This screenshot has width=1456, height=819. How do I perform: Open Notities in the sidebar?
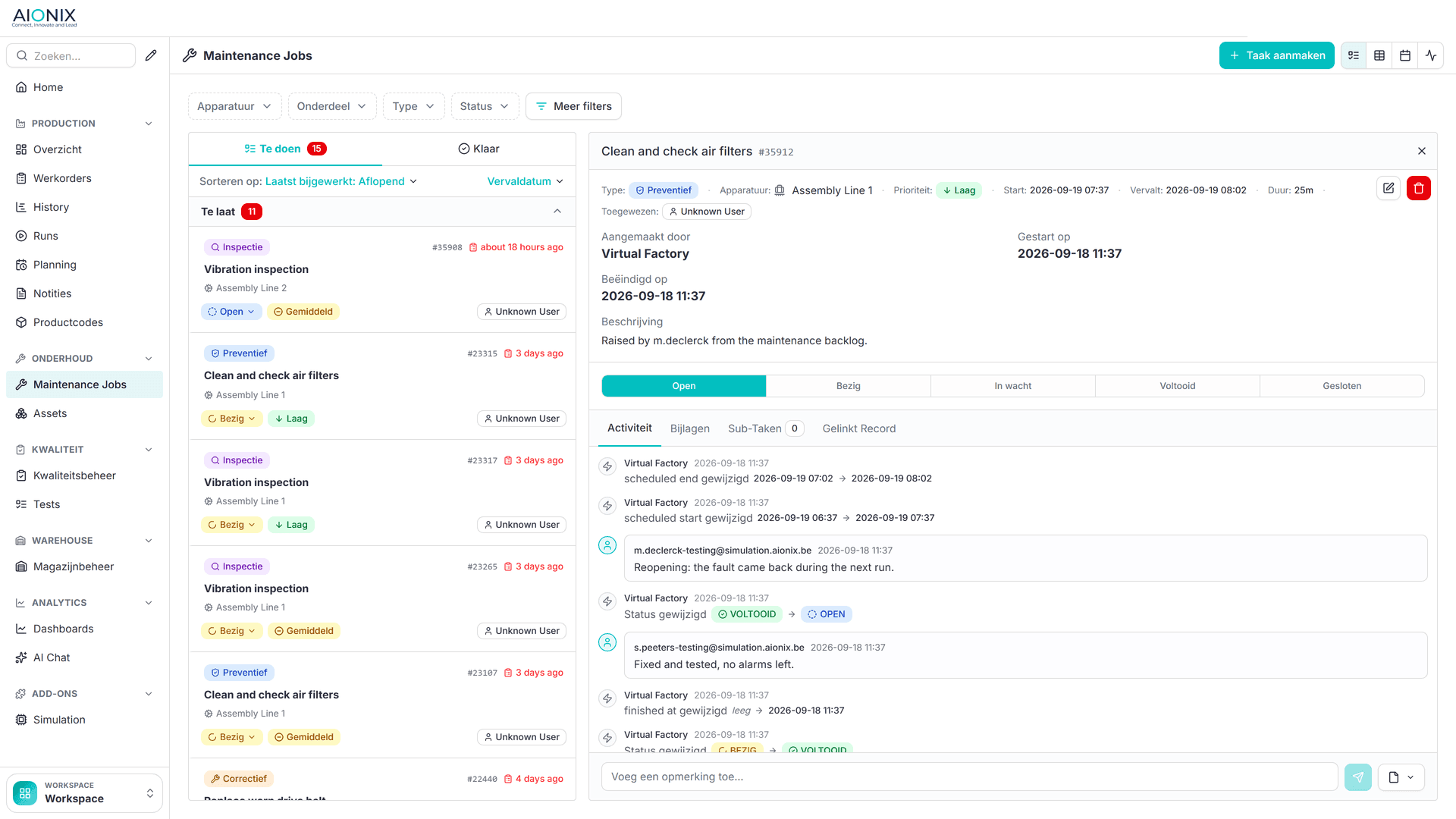[84, 293]
